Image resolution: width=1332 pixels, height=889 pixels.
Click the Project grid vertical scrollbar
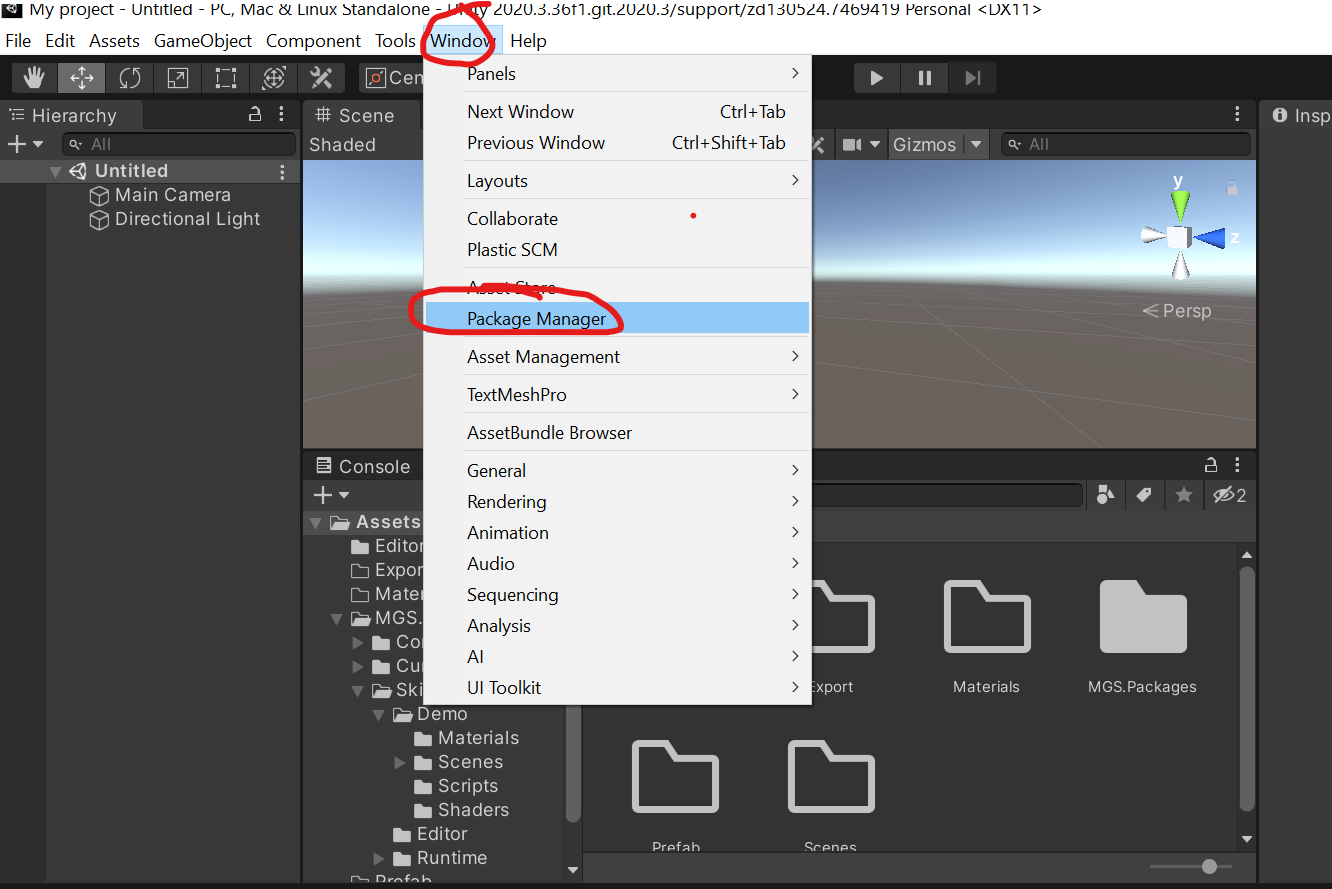[1246, 690]
